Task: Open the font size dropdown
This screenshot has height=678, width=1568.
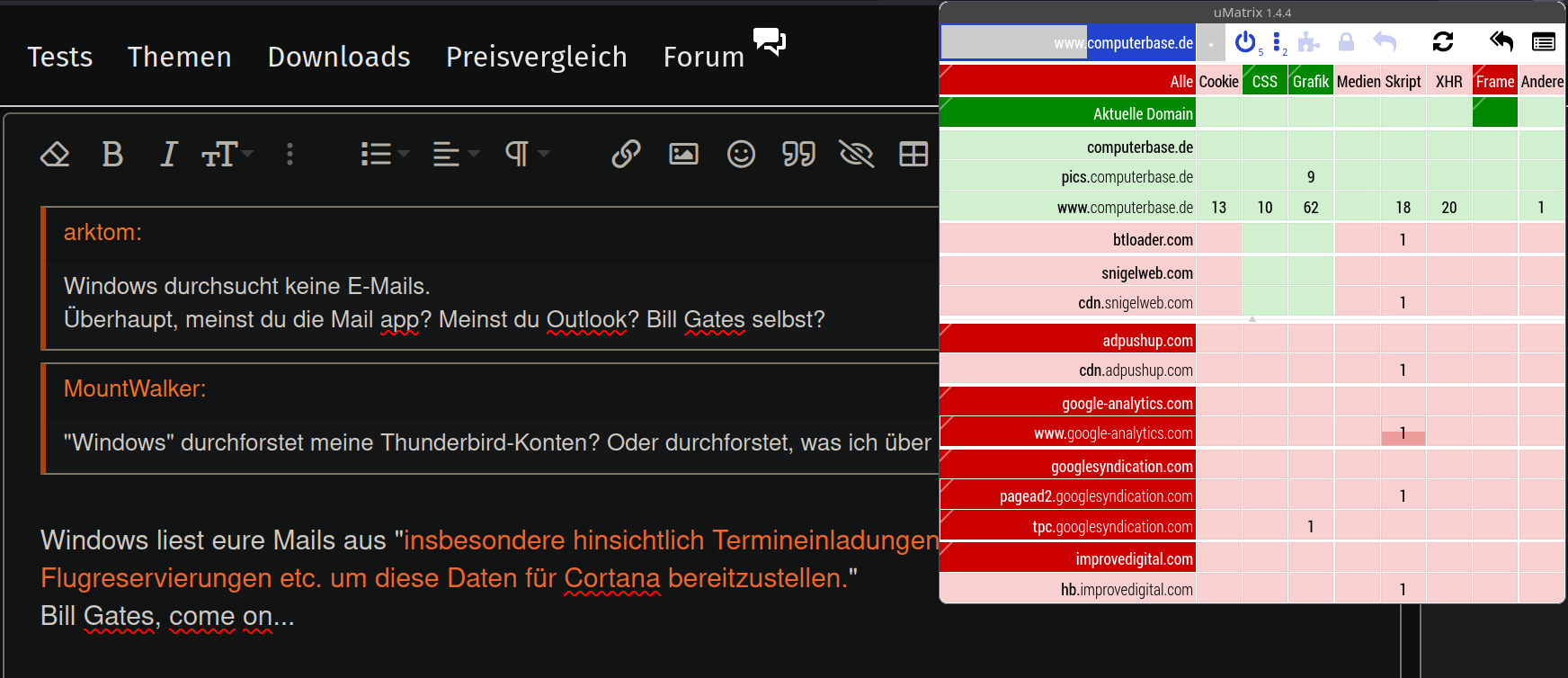Action: pos(227,155)
